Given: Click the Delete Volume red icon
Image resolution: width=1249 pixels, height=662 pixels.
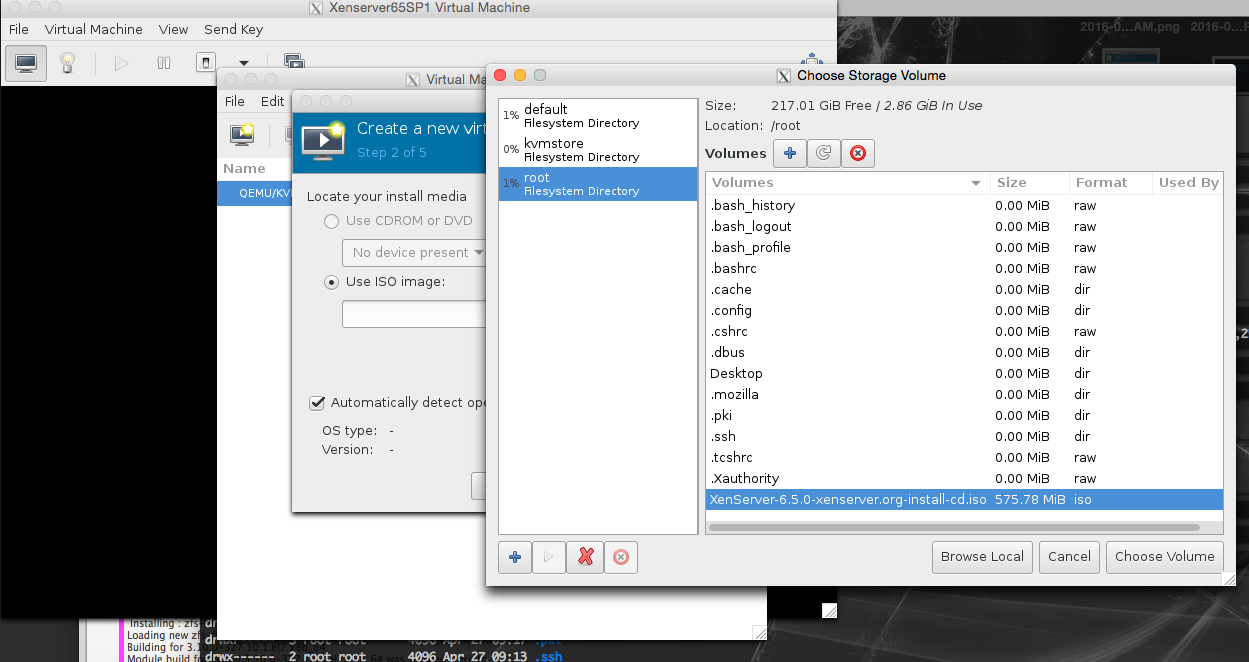Looking at the screenshot, I should 857,153.
